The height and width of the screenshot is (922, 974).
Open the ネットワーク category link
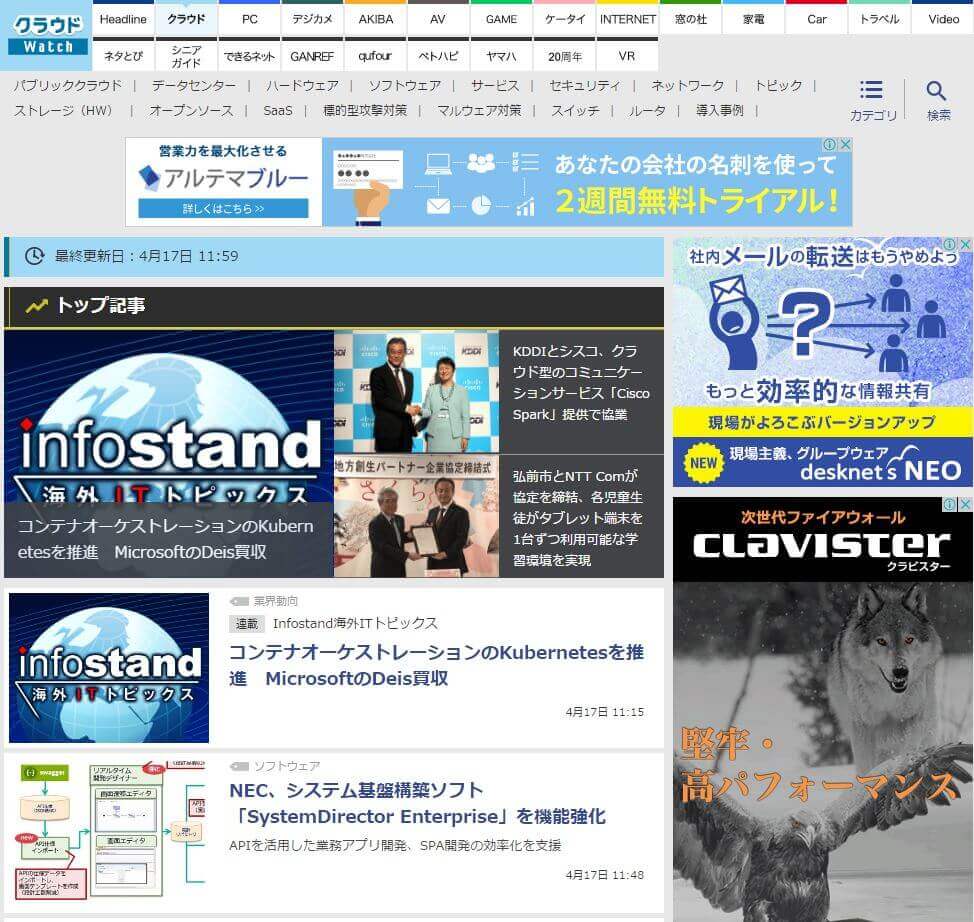click(687, 85)
